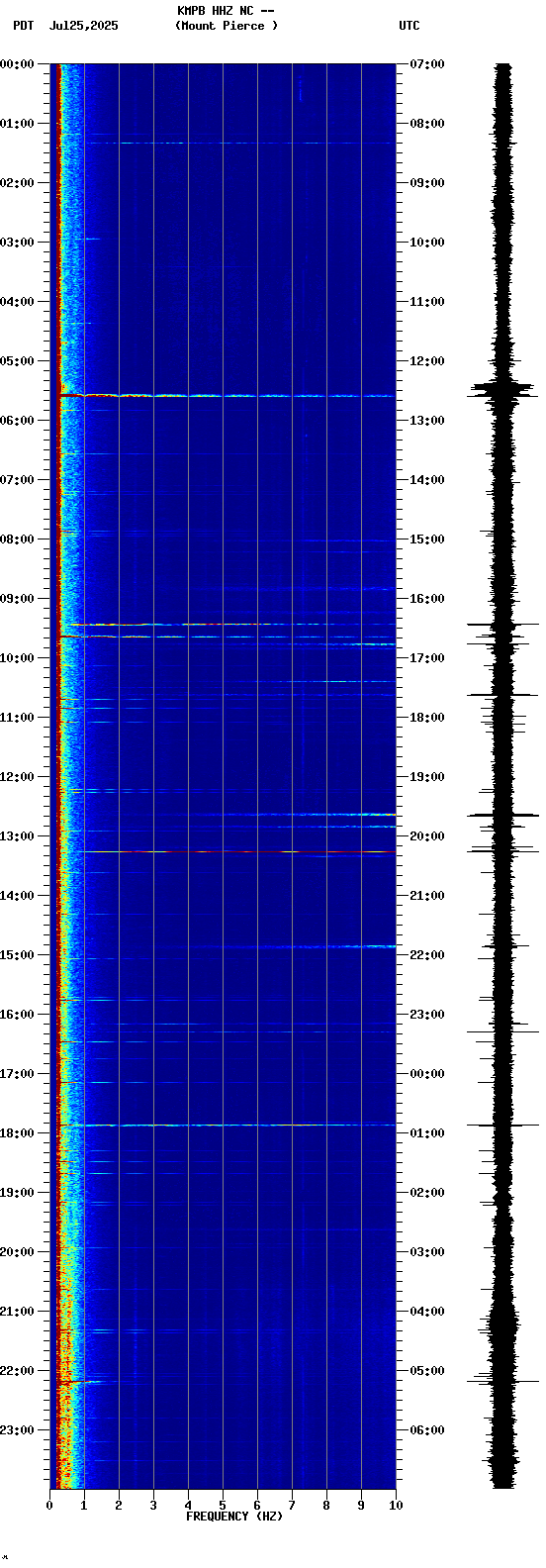Click the frequency axis tick '8'

tap(326, 1506)
